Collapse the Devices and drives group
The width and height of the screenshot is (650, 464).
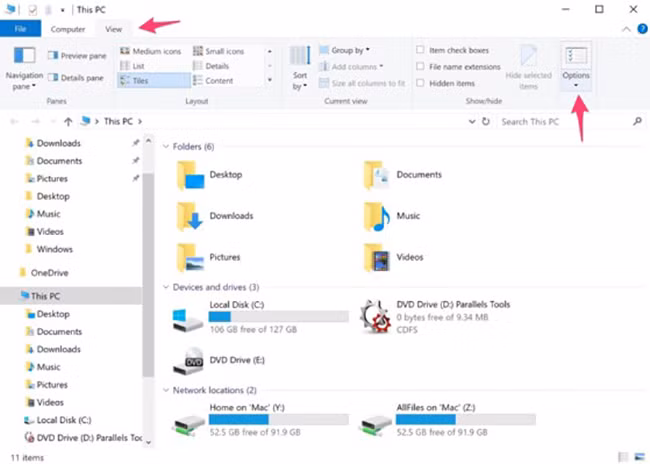click(x=166, y=287)
